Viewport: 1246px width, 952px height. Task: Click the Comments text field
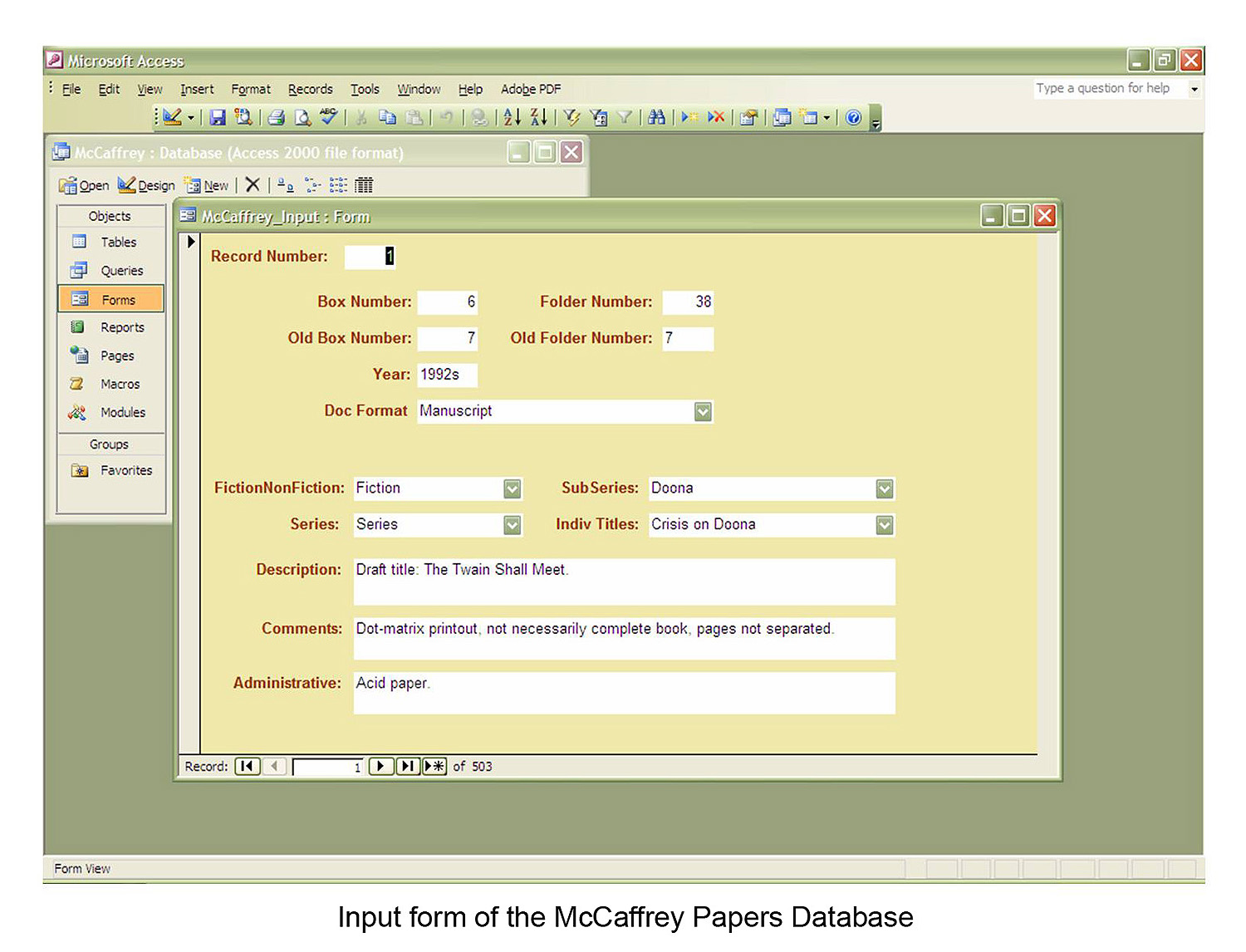point(625,639)
